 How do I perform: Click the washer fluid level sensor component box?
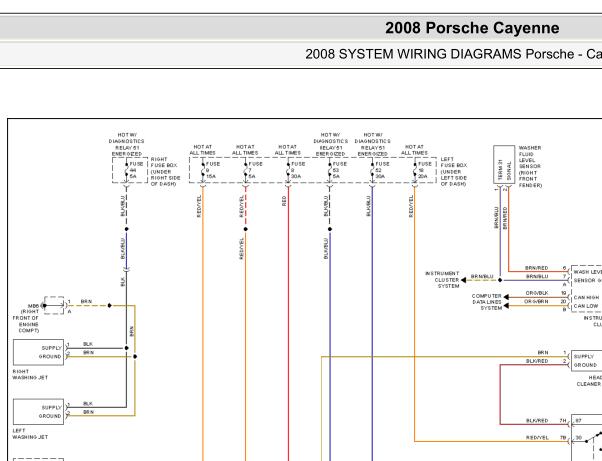[504, 165]
